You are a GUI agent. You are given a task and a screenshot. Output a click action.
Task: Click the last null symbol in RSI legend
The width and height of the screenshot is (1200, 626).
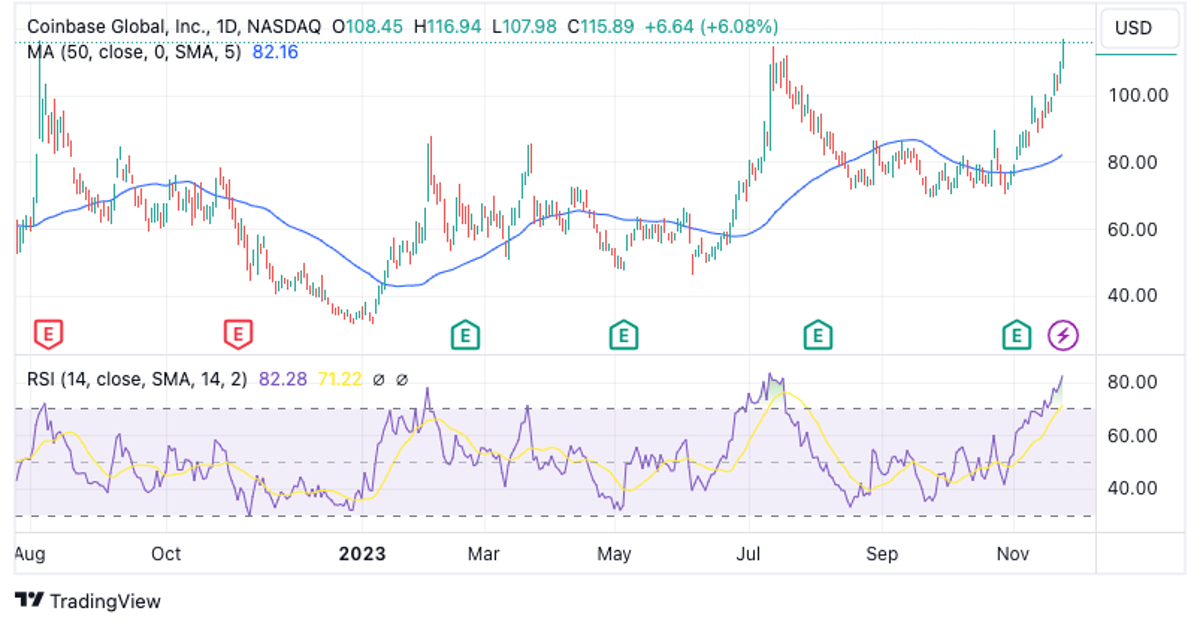pyautogui.click(x=402, y=380)
